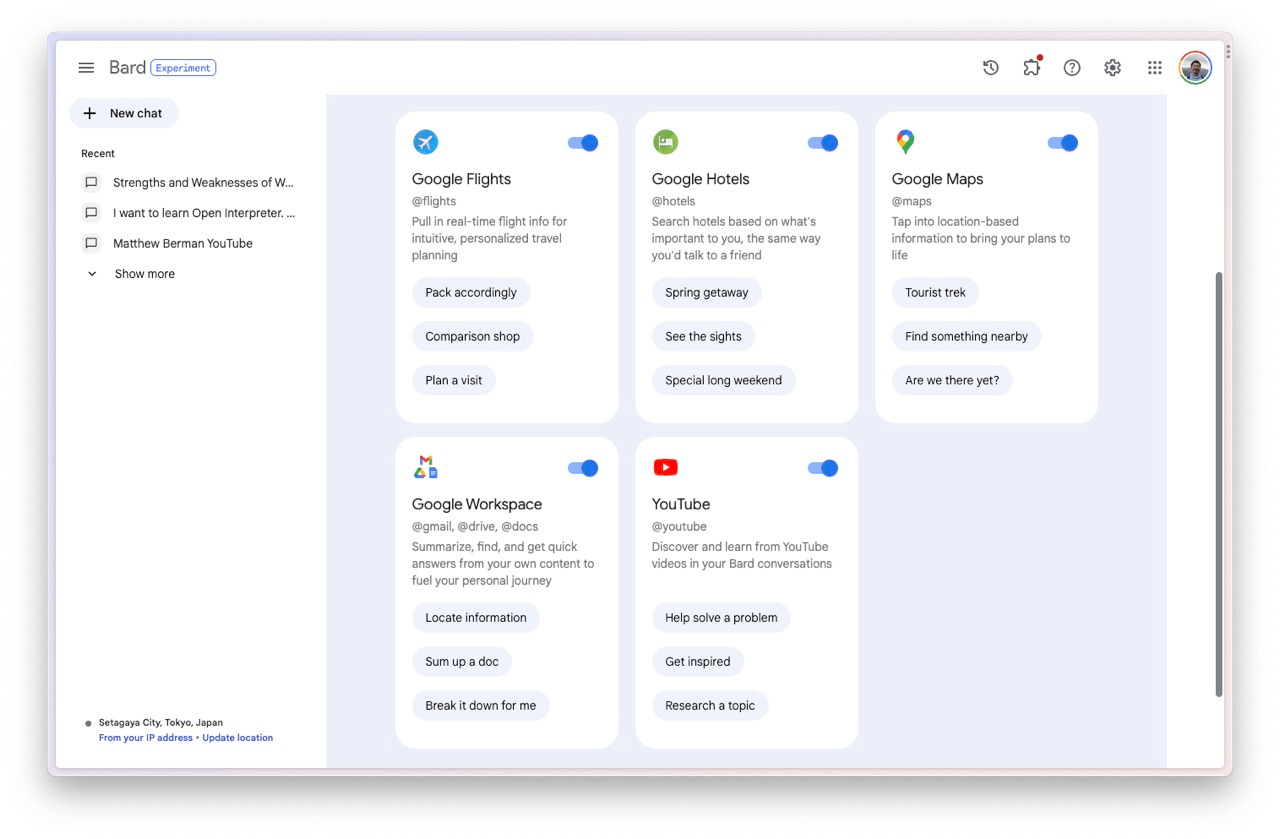The image size is (1280, 839).
Task: Select Locate information suggestion
Action: point(476,618)
